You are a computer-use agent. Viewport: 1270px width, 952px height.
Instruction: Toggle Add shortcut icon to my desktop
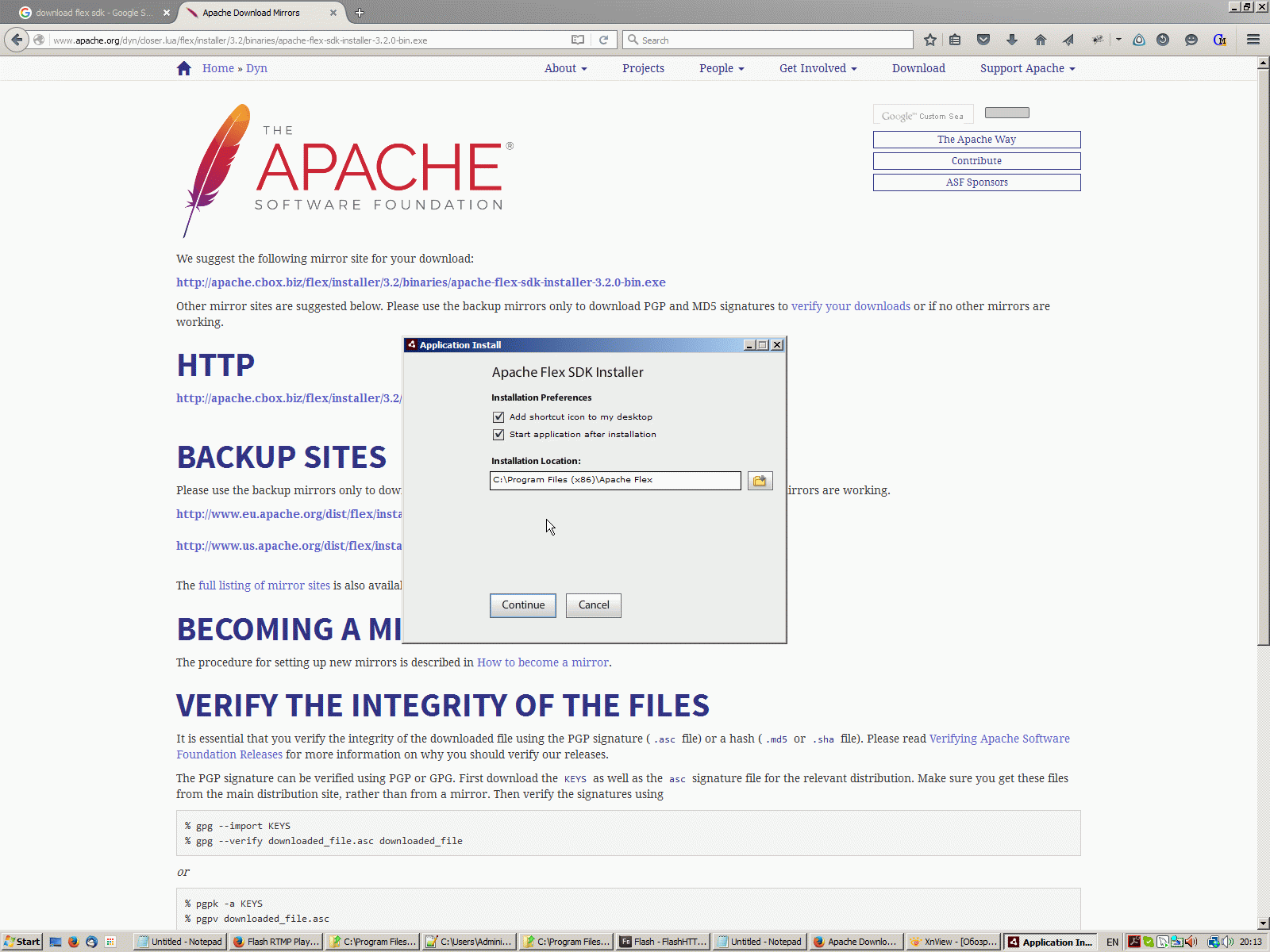[x=498, y=417]
